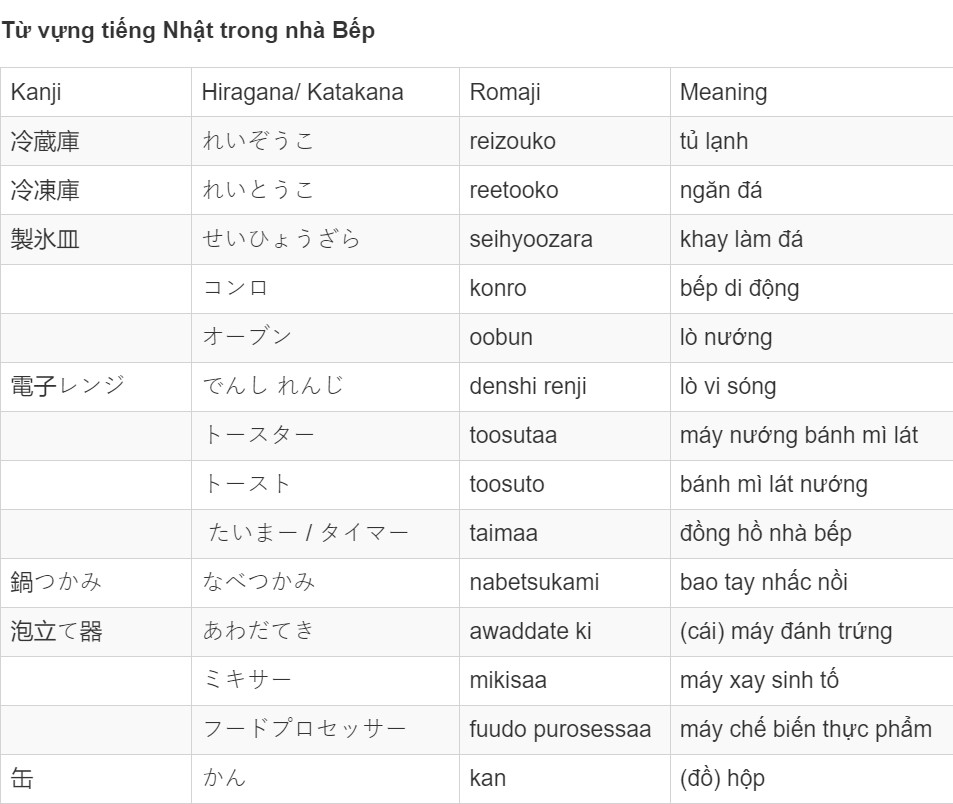Click the katakana コンロ cell
Screen dimensions: 953x804
click(325, 289)
